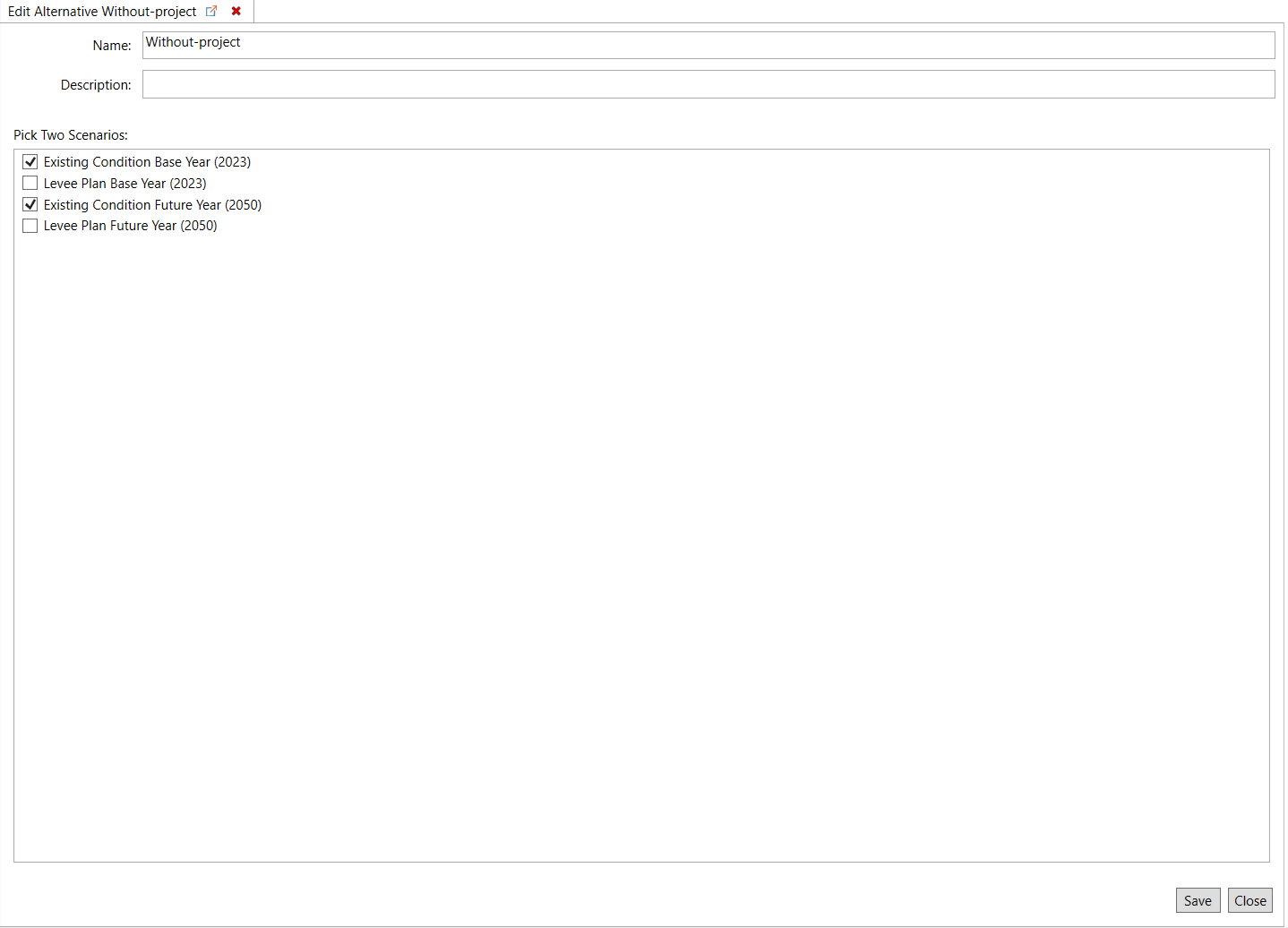Pop out the Edit Alternative tab window
1288x928 pixels.
(x=211, y=12)
